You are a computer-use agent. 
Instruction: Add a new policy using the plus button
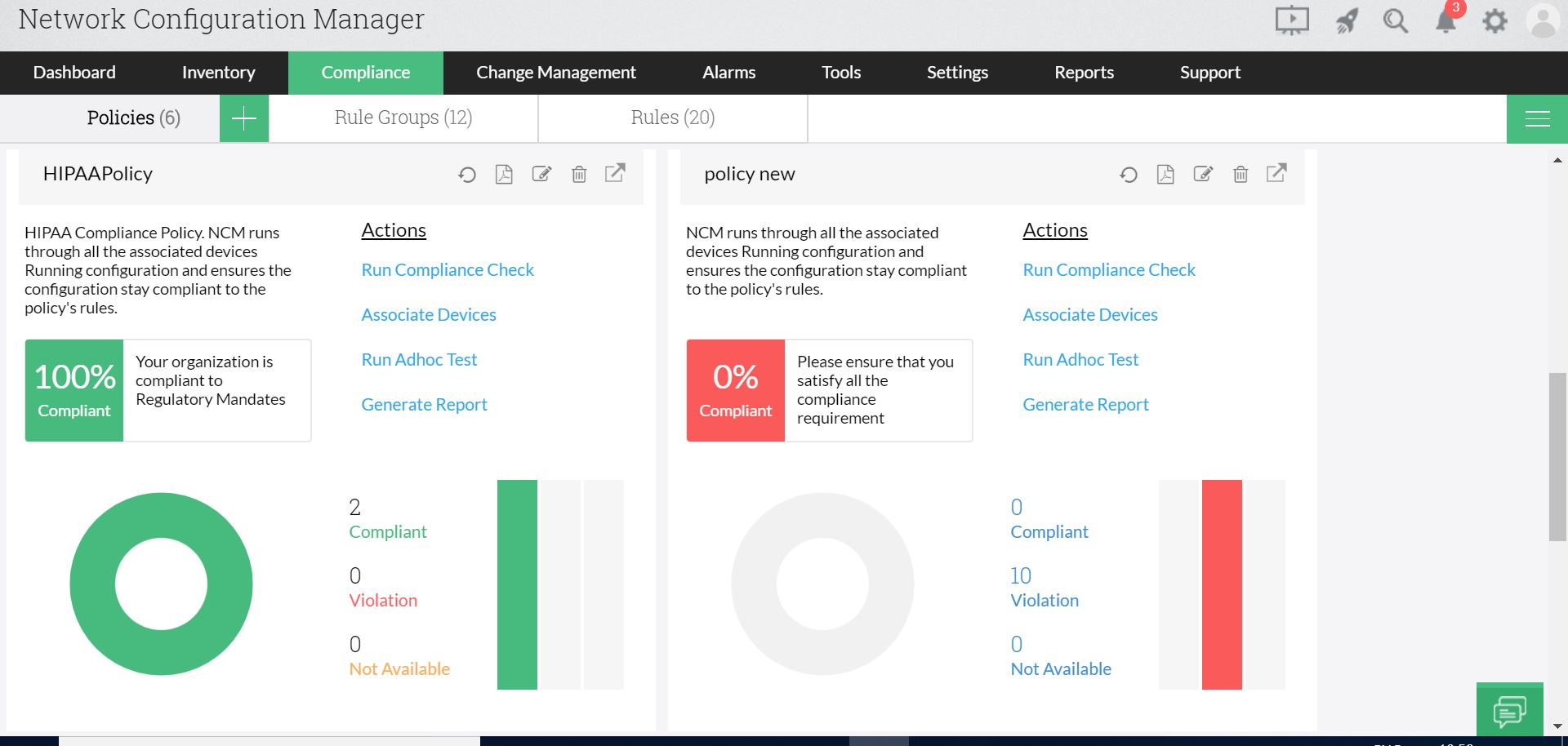[x=243, y=118]
